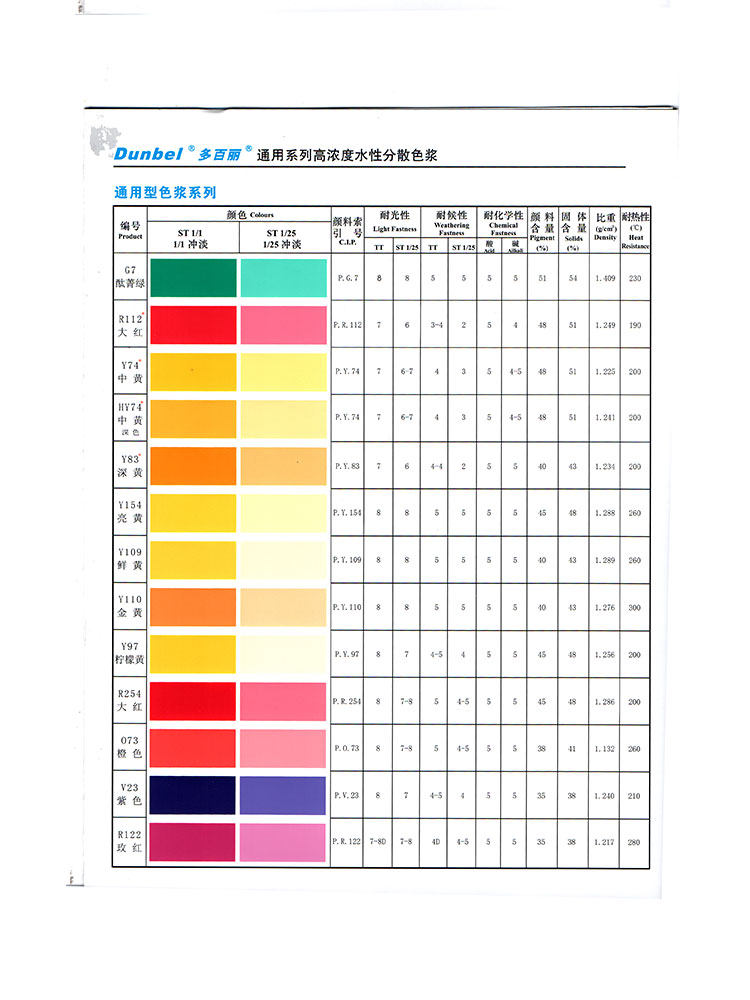Click heat resistance value '230'
Image resolution: width=750 pixels, height=1000 pixels.
[x=635, y=278]
